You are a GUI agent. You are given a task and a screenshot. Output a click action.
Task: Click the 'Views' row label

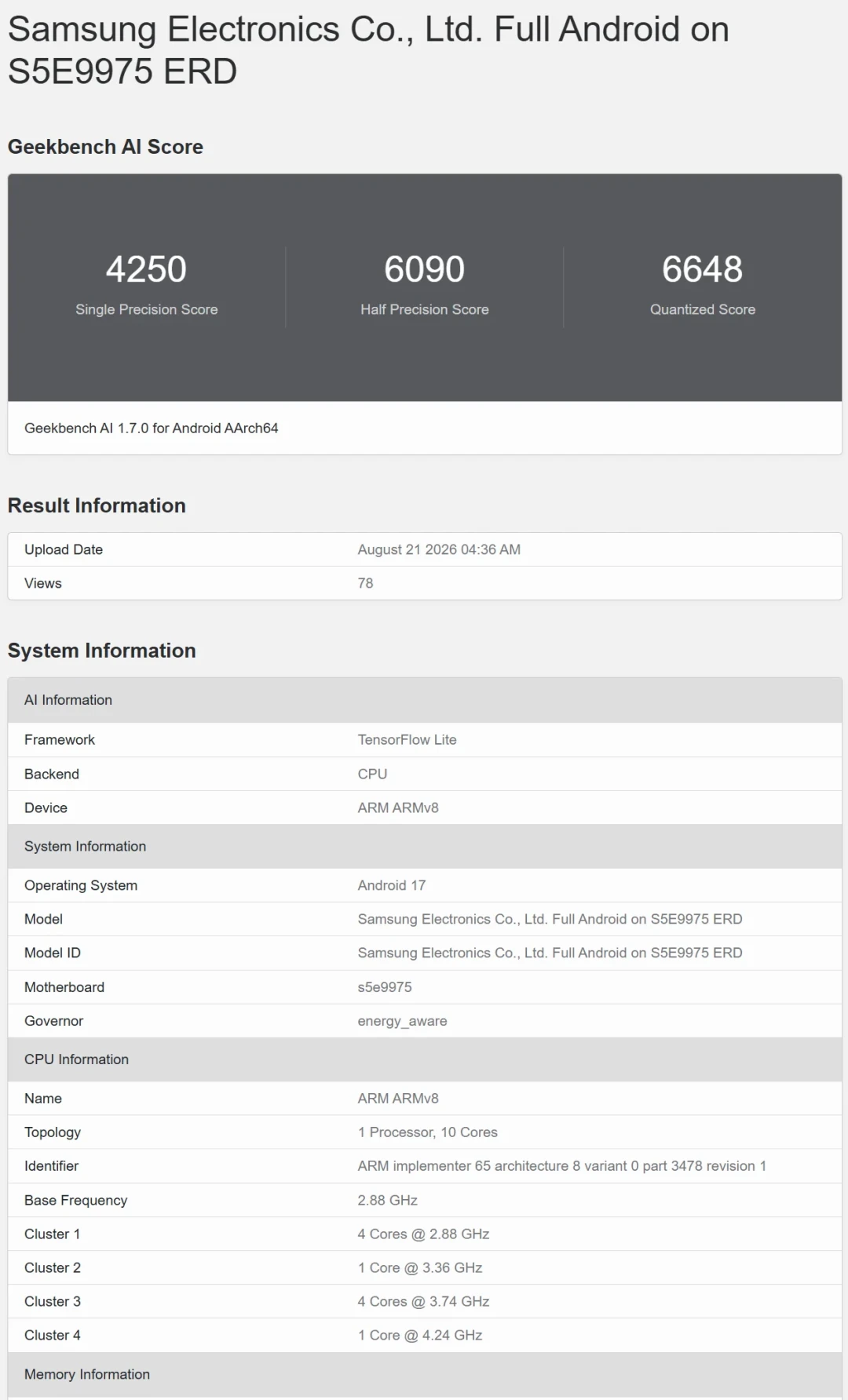[43, 583]
